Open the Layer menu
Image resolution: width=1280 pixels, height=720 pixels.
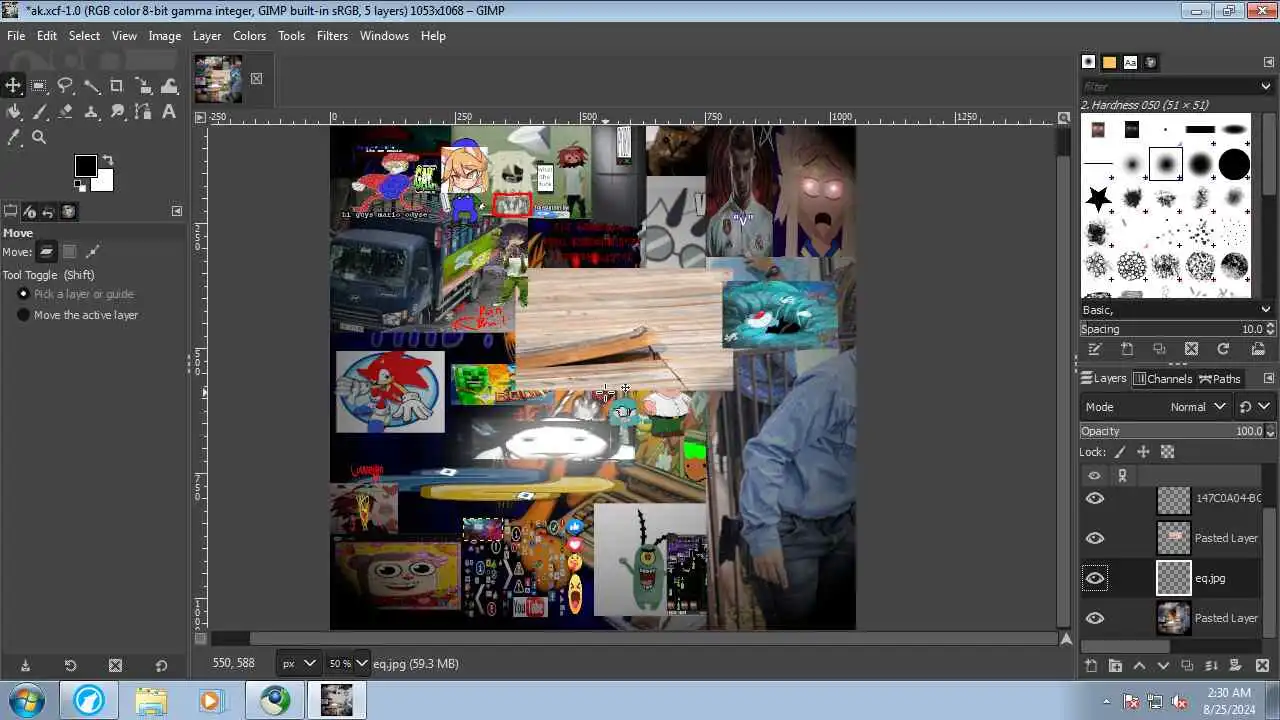(207, 35)
